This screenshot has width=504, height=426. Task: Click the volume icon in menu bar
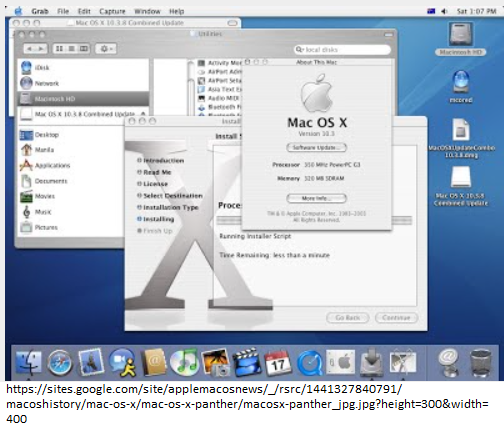tap(444, 11)
